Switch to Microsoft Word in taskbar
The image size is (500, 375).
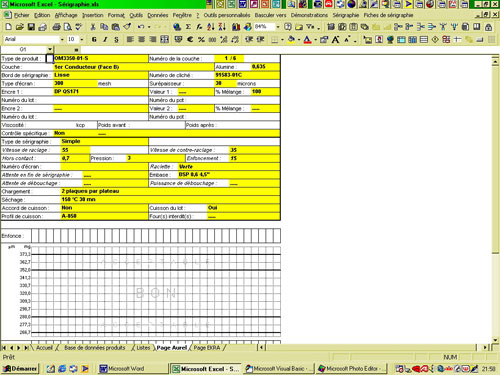coord(133,368)
